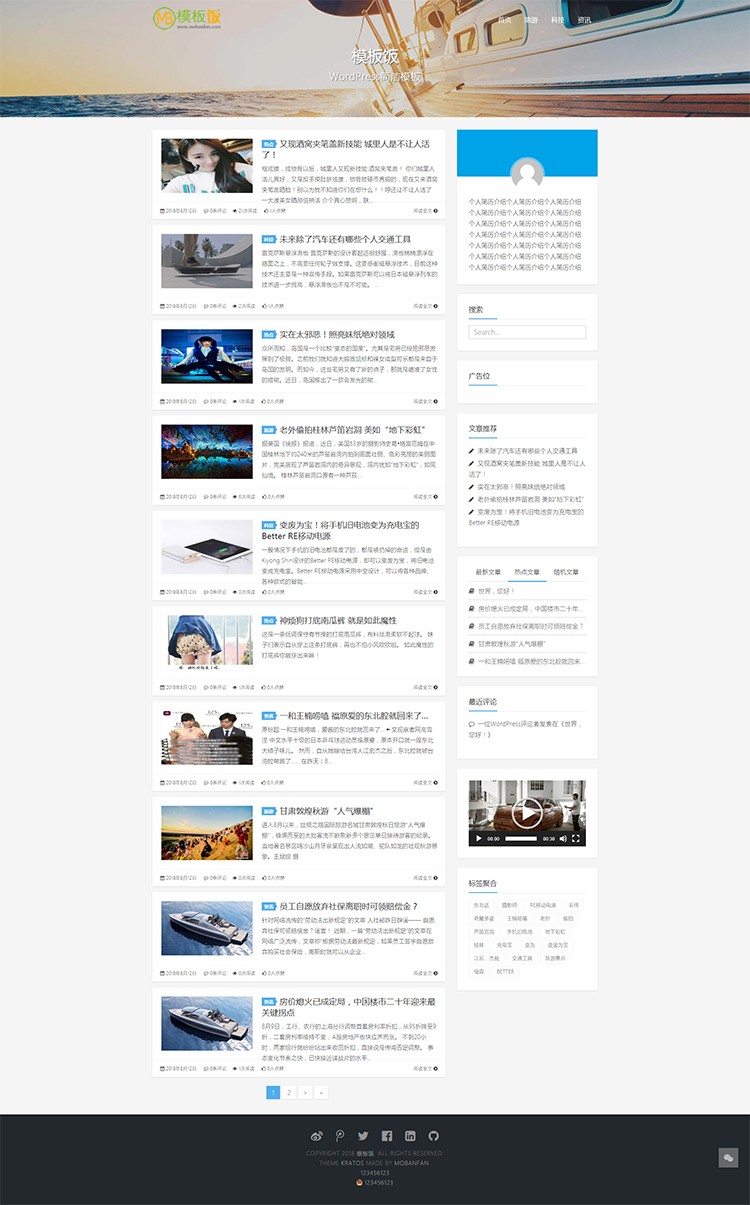Screen dimensions: 750x1205
Task: Click 阅读全文 on first article card
Action: [424, 211]
